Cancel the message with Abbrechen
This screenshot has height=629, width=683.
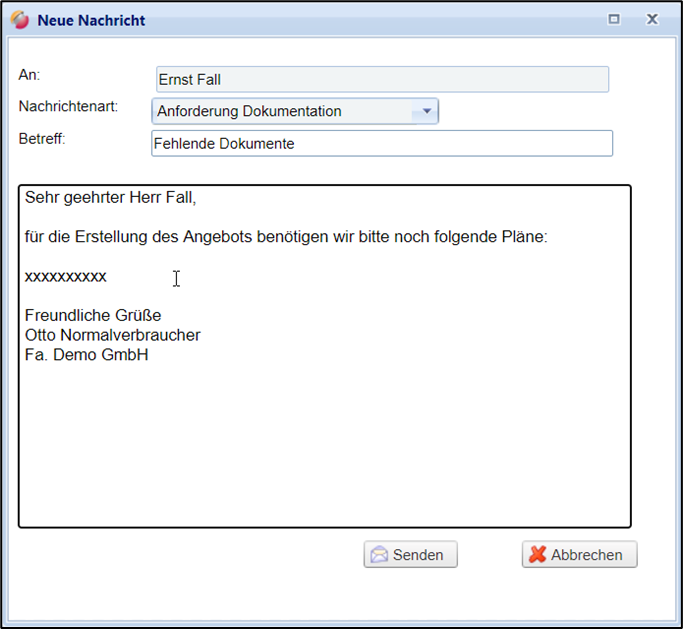click(x=579, y=555)
